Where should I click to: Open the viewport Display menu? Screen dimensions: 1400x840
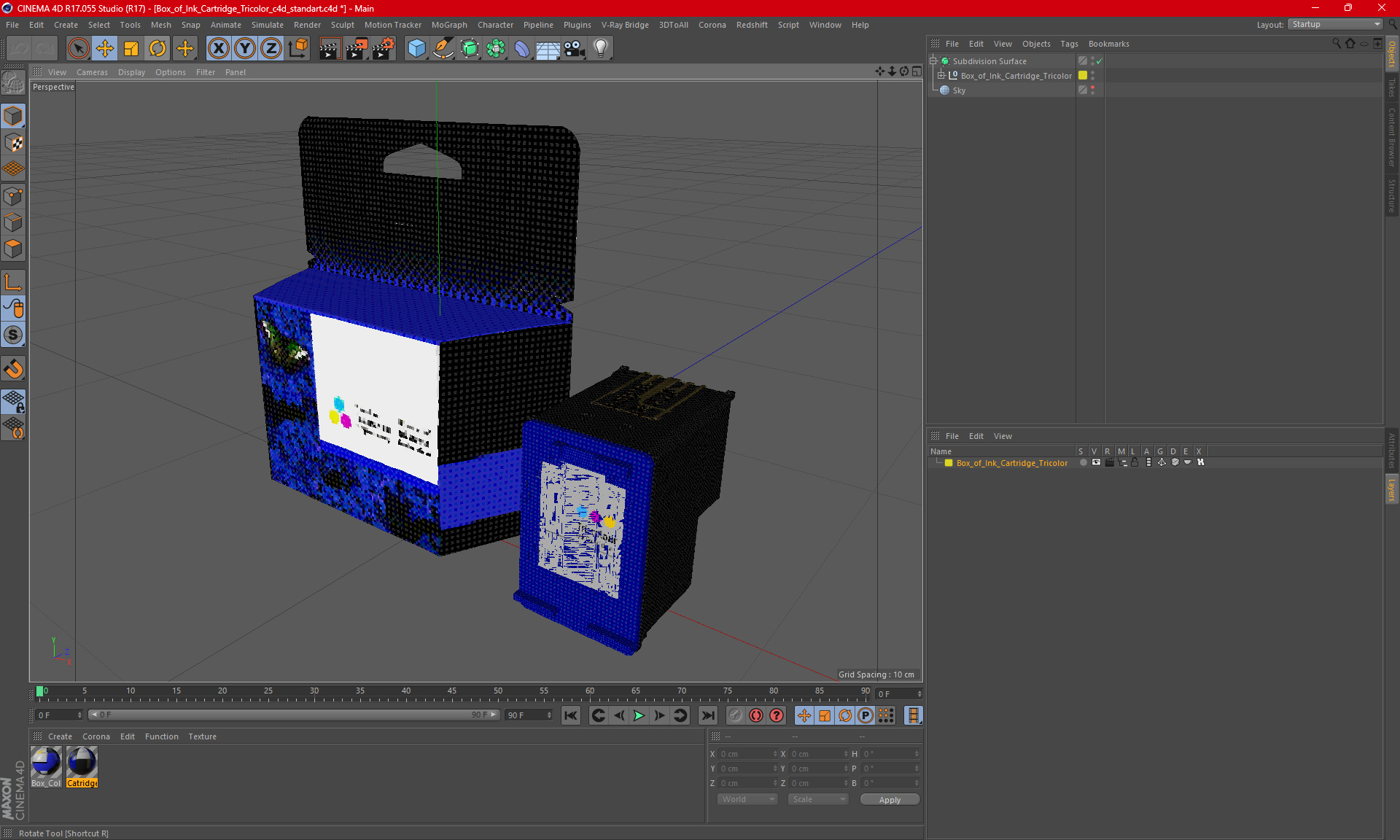131,72
